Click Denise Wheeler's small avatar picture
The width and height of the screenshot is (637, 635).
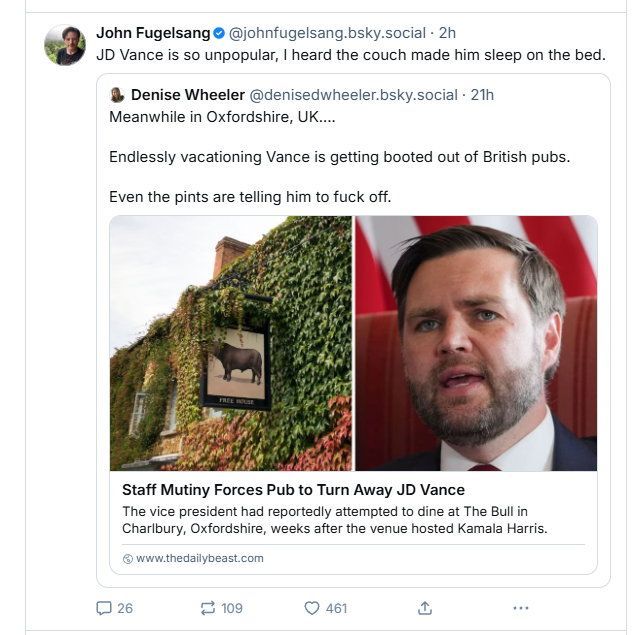117,95
